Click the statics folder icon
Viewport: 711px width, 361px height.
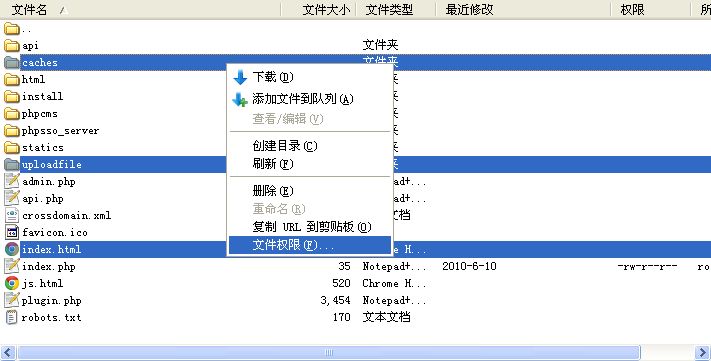pyautogui.click(x=12, y=147)
